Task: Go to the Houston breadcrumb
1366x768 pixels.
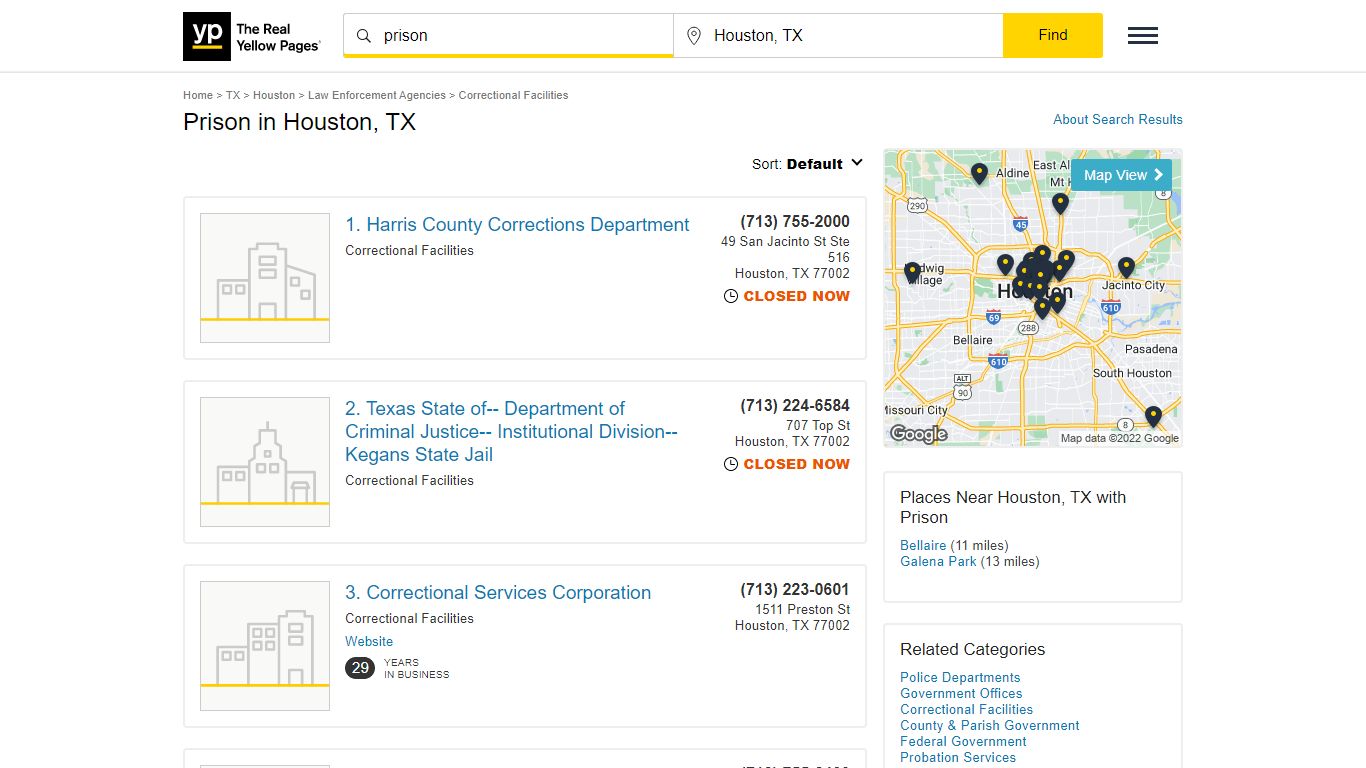Action: 274,95
